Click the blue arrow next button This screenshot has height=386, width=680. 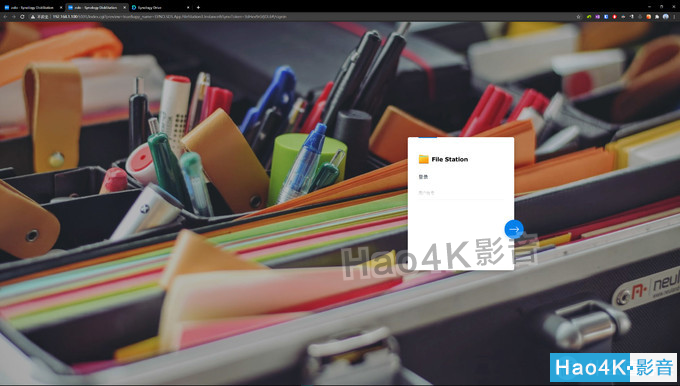(514, 229)
